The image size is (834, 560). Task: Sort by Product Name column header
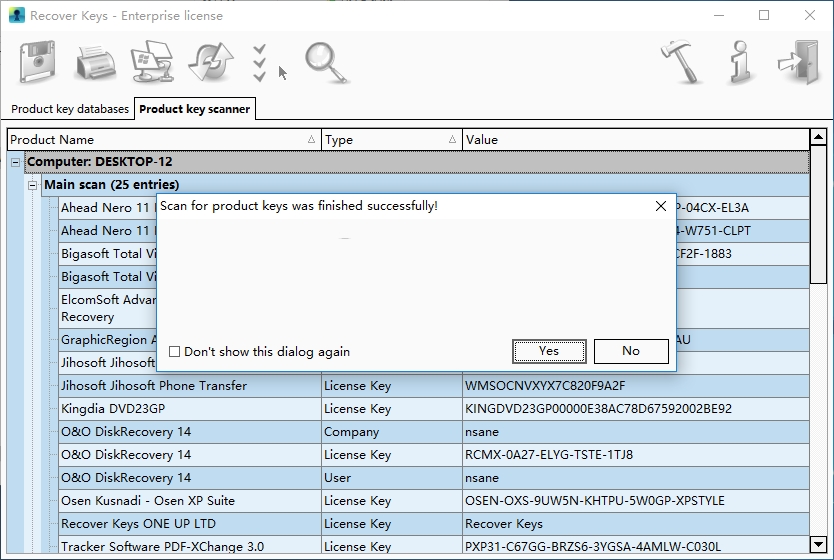click(x=164, y=139)
